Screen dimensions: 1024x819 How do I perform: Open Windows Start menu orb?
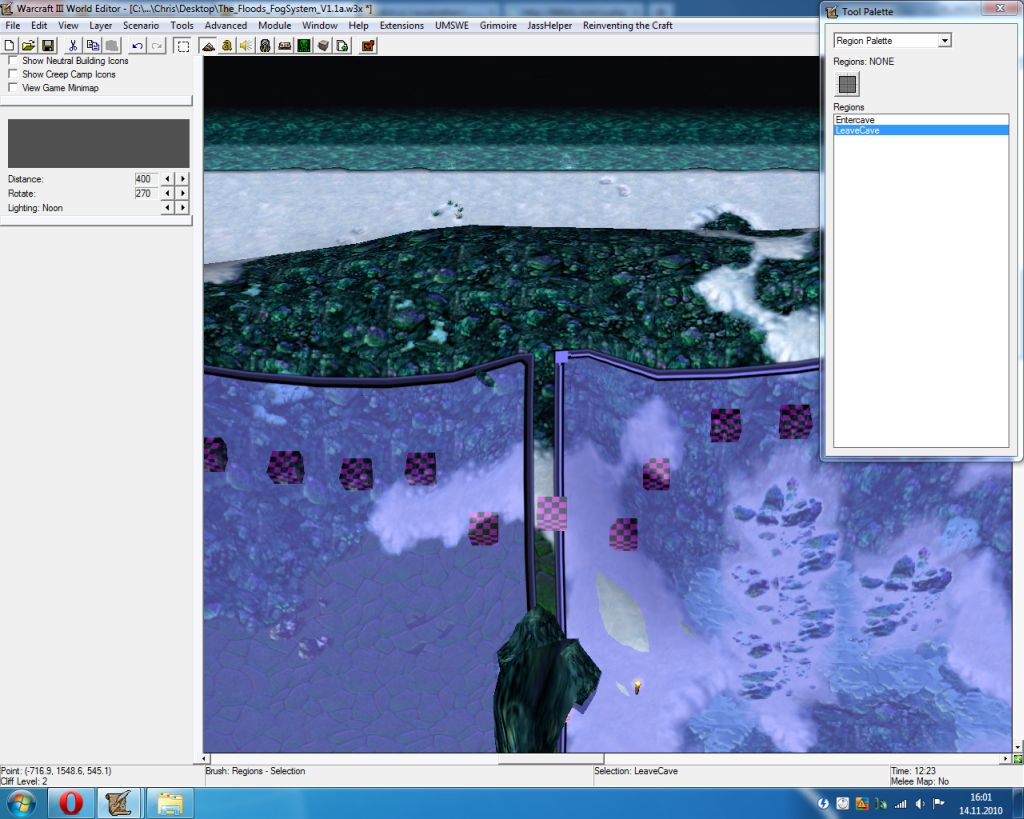[x=21, y=803]
